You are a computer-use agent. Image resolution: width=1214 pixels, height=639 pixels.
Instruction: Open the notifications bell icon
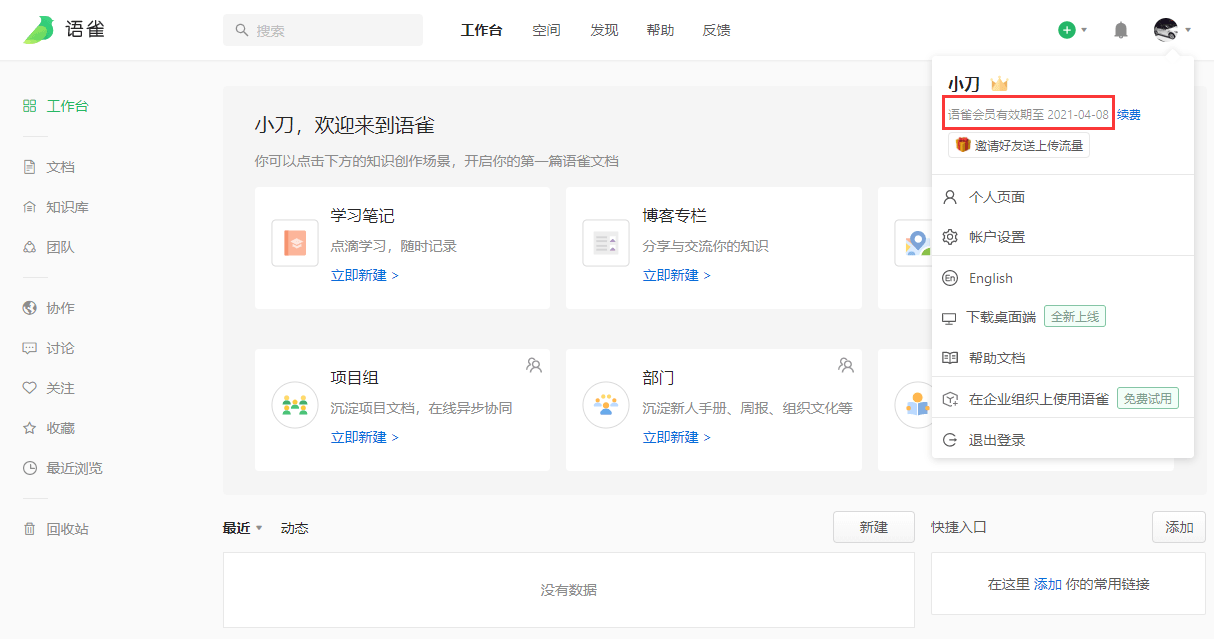(1121, 30)
